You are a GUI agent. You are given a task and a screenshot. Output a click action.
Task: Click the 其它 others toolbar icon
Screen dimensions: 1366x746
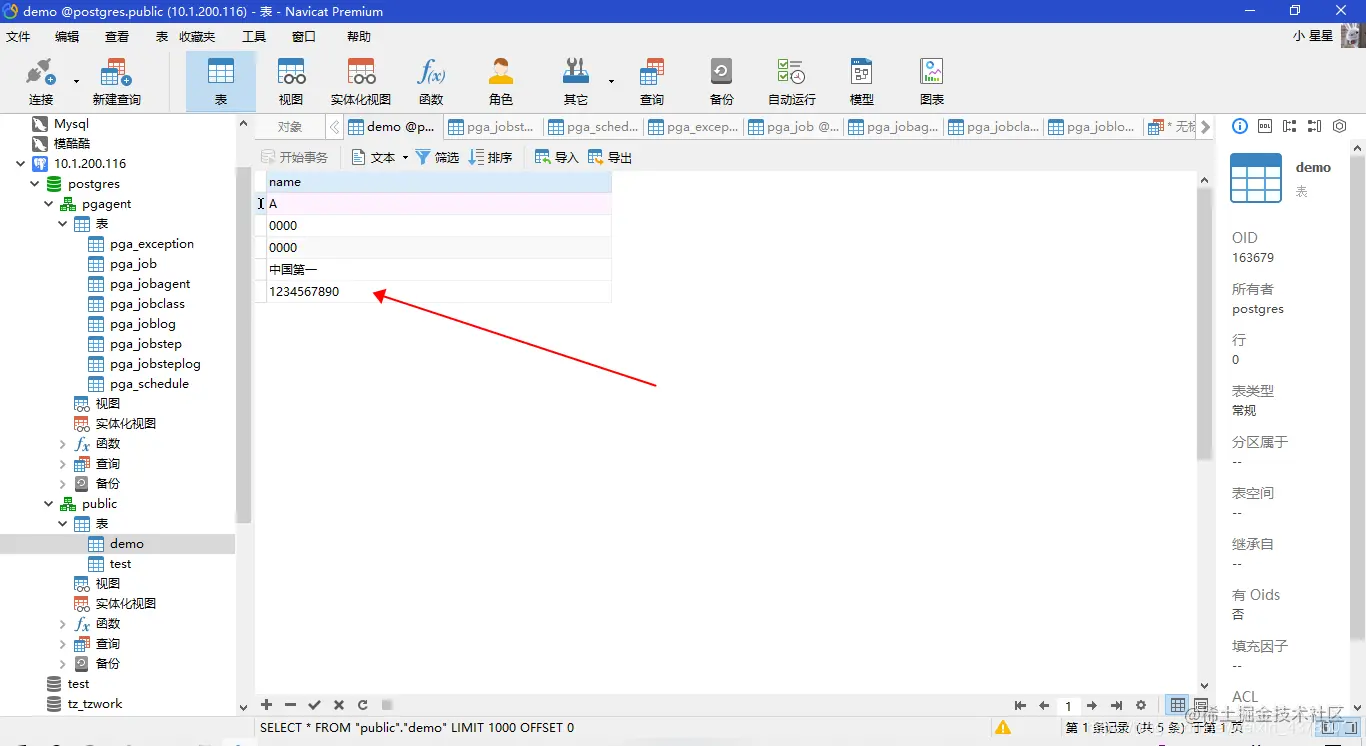(x=576, y=81)
